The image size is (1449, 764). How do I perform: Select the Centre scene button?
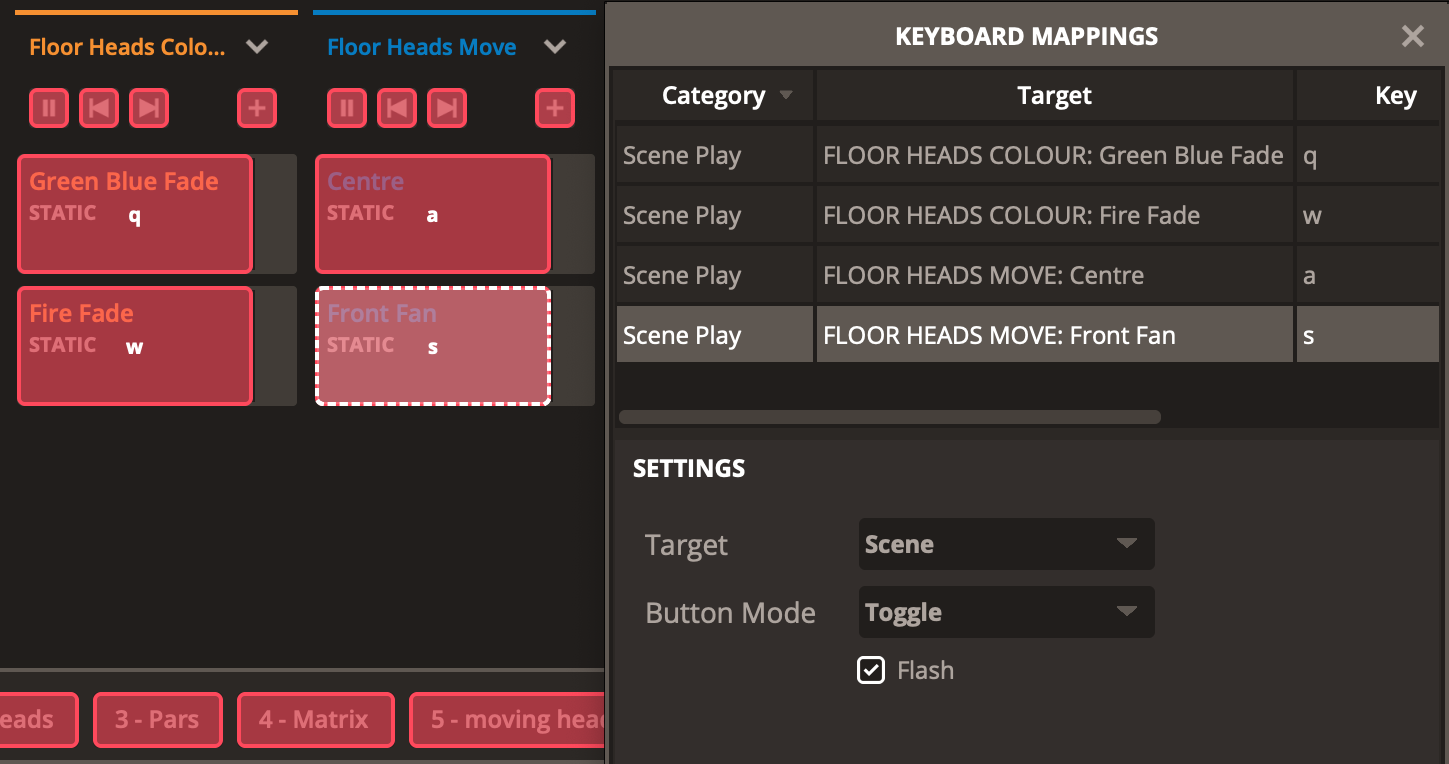click(x=433, y=214)
